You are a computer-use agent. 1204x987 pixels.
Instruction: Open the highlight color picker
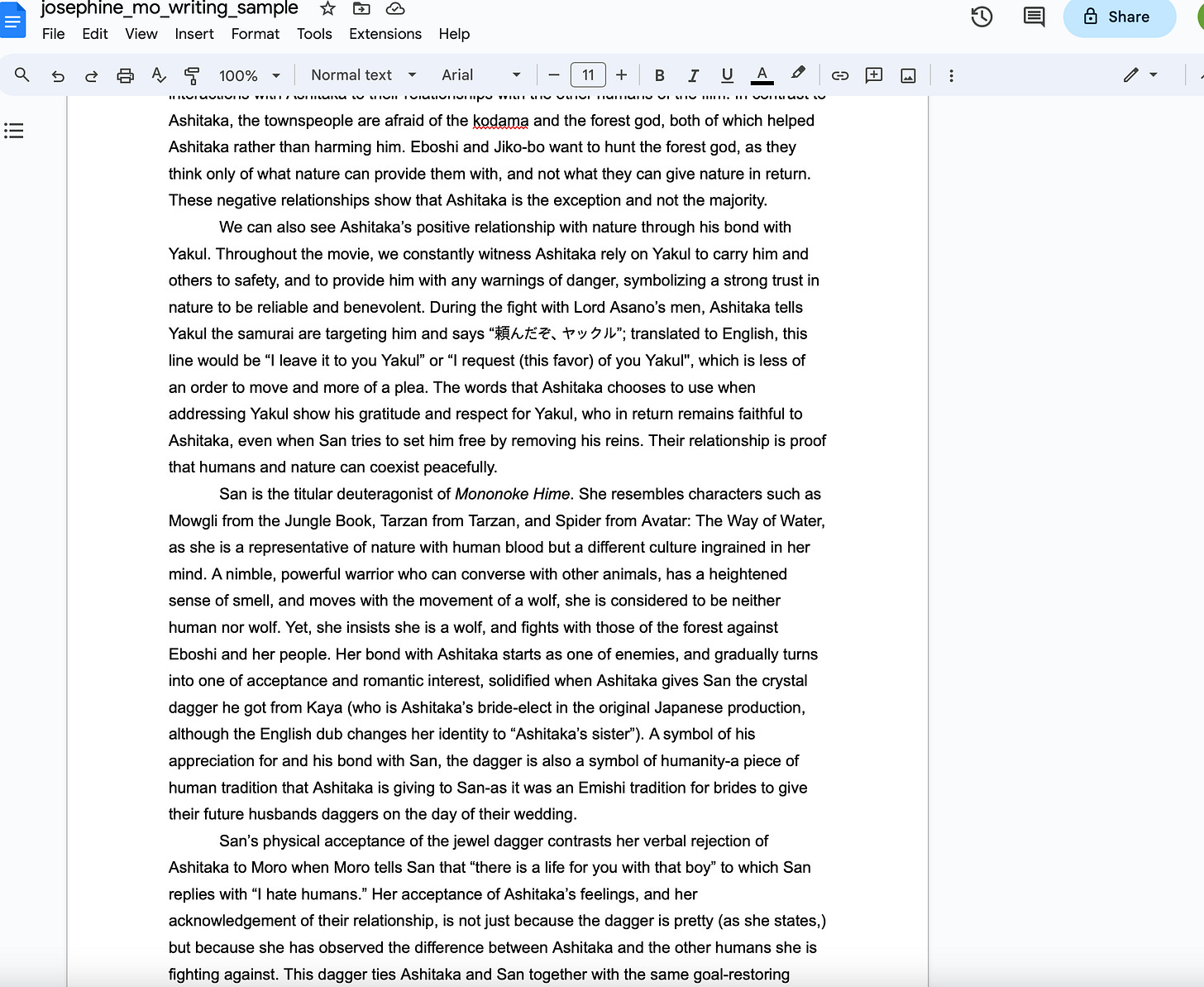point(797,75)
